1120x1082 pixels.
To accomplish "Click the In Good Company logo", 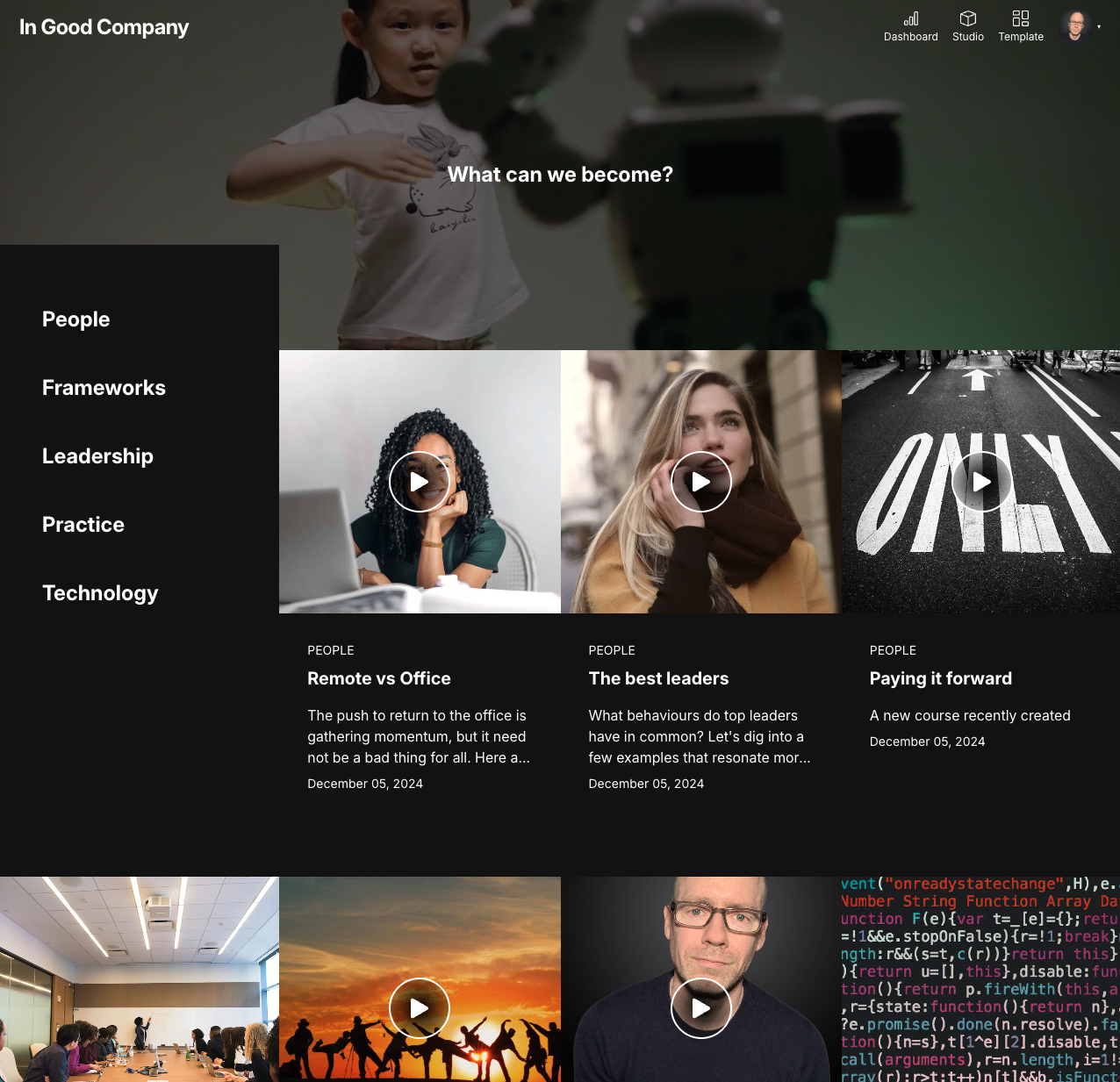I will click(x=104, y=27).
